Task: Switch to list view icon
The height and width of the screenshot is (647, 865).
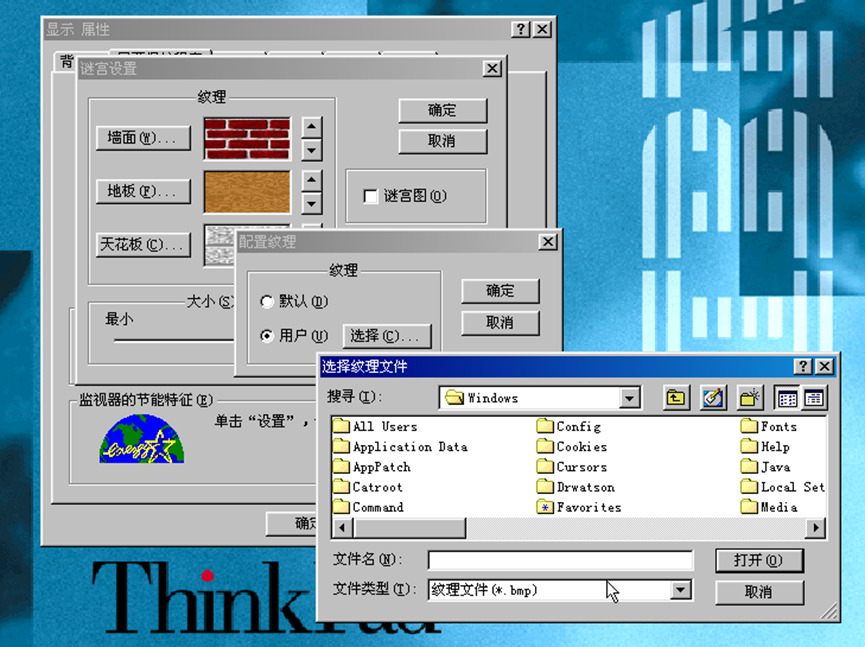Action: pos(787,398)
